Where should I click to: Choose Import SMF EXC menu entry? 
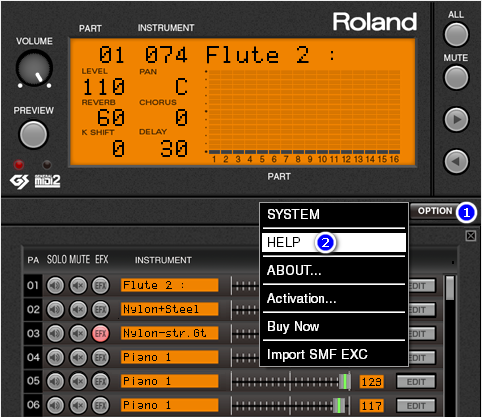tap(334, 354)
